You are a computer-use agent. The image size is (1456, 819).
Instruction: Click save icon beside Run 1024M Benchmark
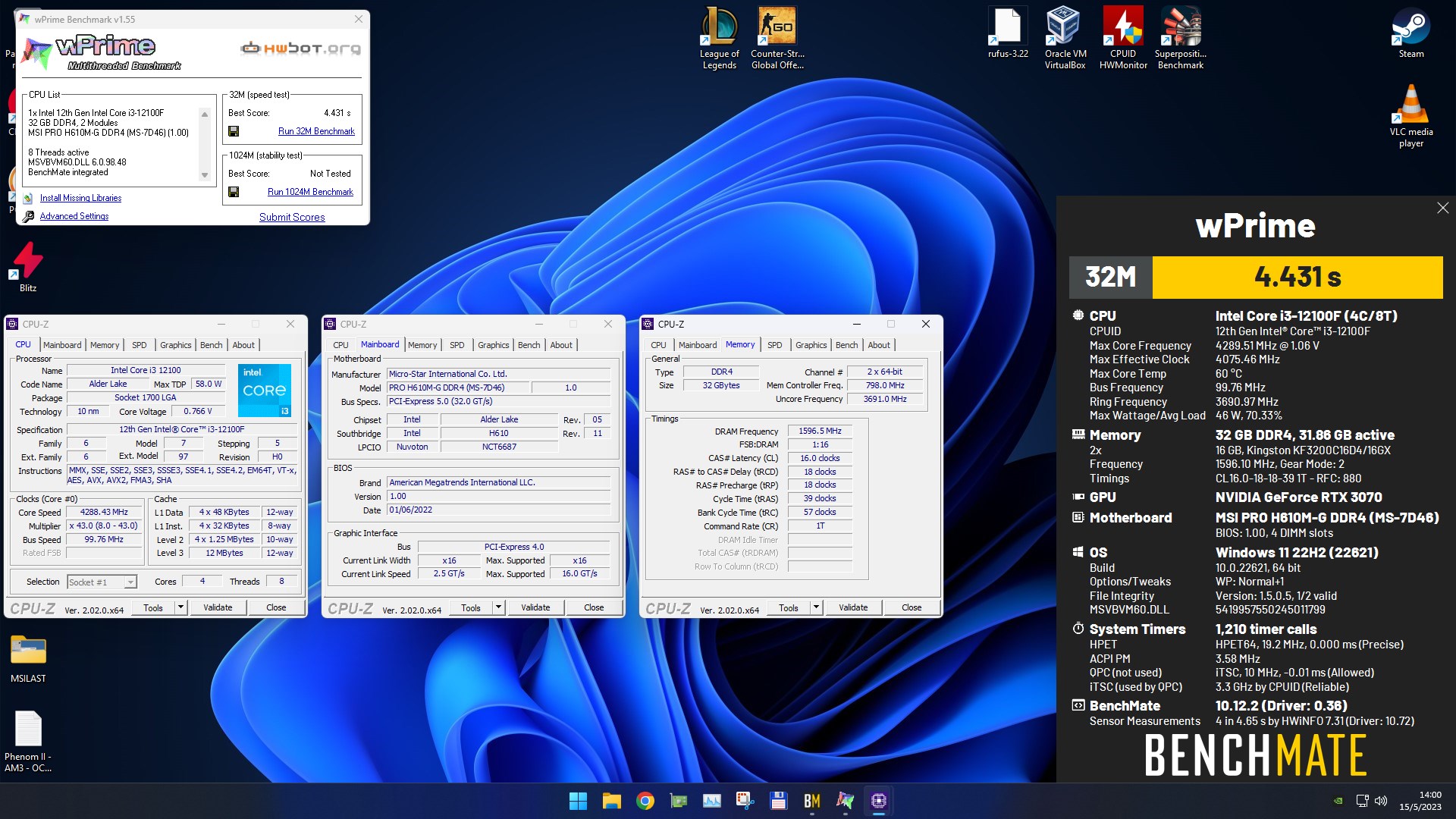[234, 192]
